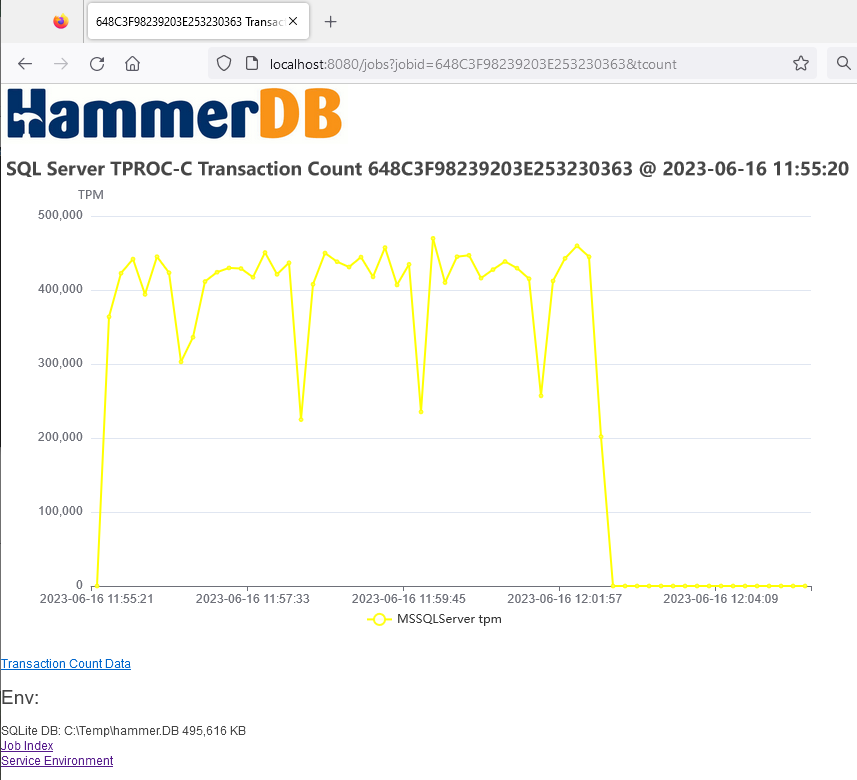
Task: Toggle the MSSQLServer tpm legend series
Action: click(x=435, y=619)
